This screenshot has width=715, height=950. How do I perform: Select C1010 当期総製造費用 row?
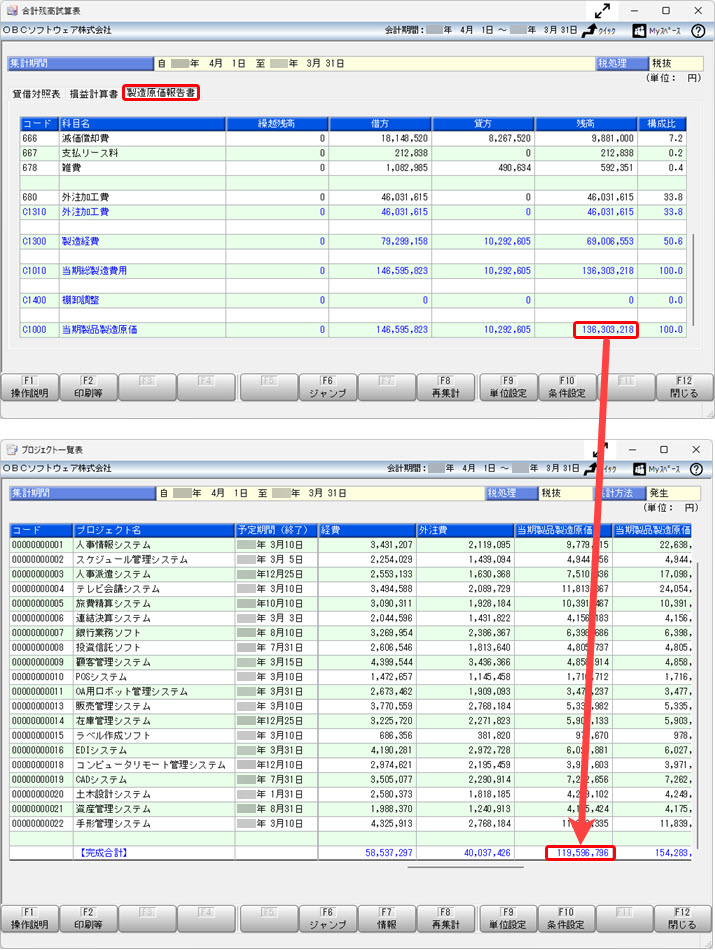click(x=353, y=271)
